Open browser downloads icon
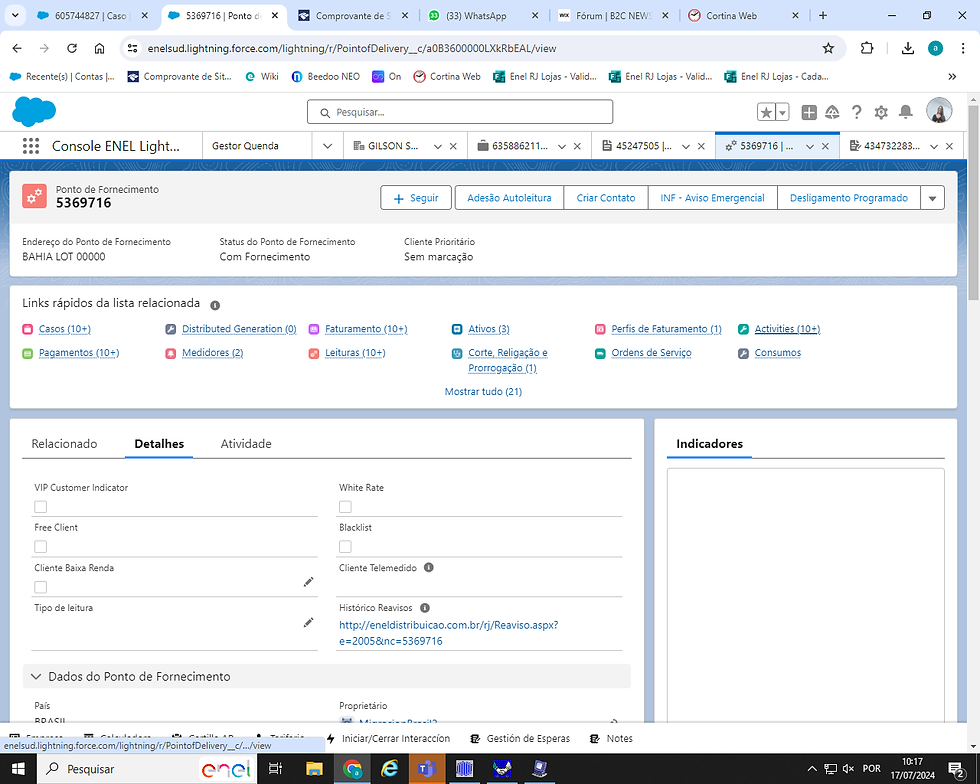This screenshot has height=784, width=980. [908, 48]
